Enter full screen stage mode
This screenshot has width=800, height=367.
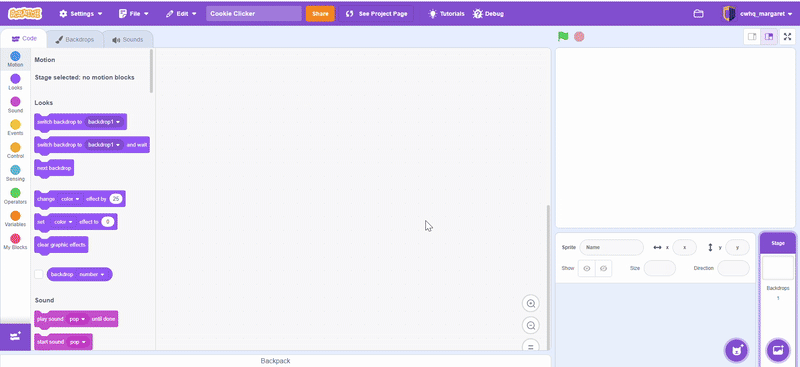click(x=787, y=37)
